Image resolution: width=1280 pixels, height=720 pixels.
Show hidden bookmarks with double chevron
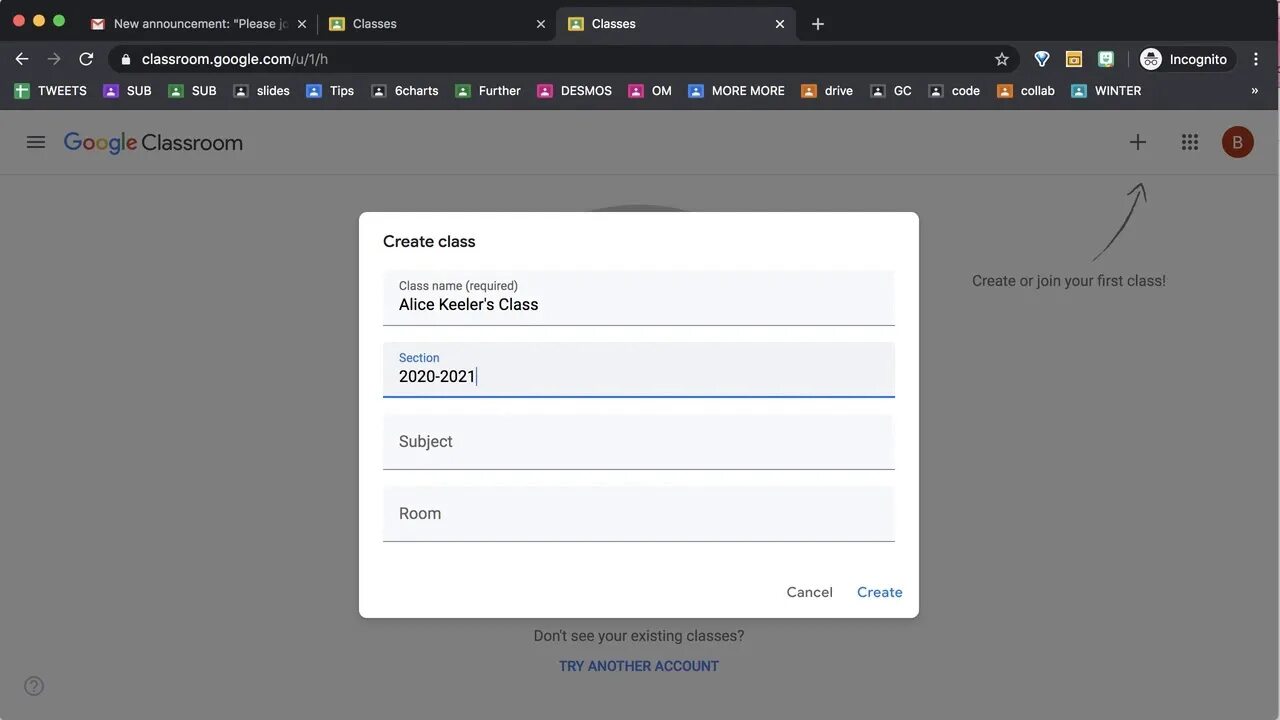(x=1255, y=90)
